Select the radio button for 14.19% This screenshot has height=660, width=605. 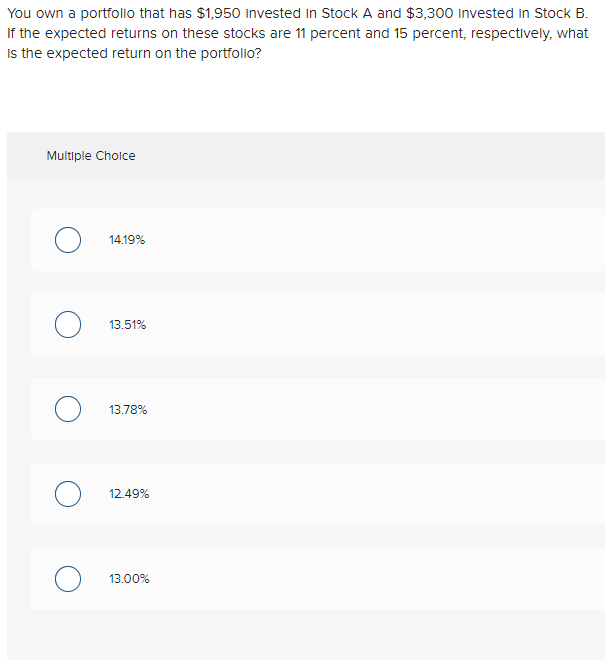coord(68,240)
